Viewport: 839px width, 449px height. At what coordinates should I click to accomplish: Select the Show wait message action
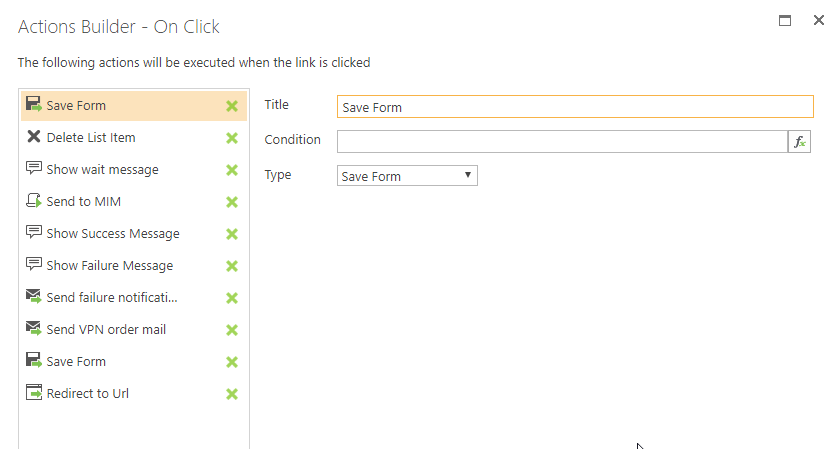pyautogui.click(x=102, y=170)
